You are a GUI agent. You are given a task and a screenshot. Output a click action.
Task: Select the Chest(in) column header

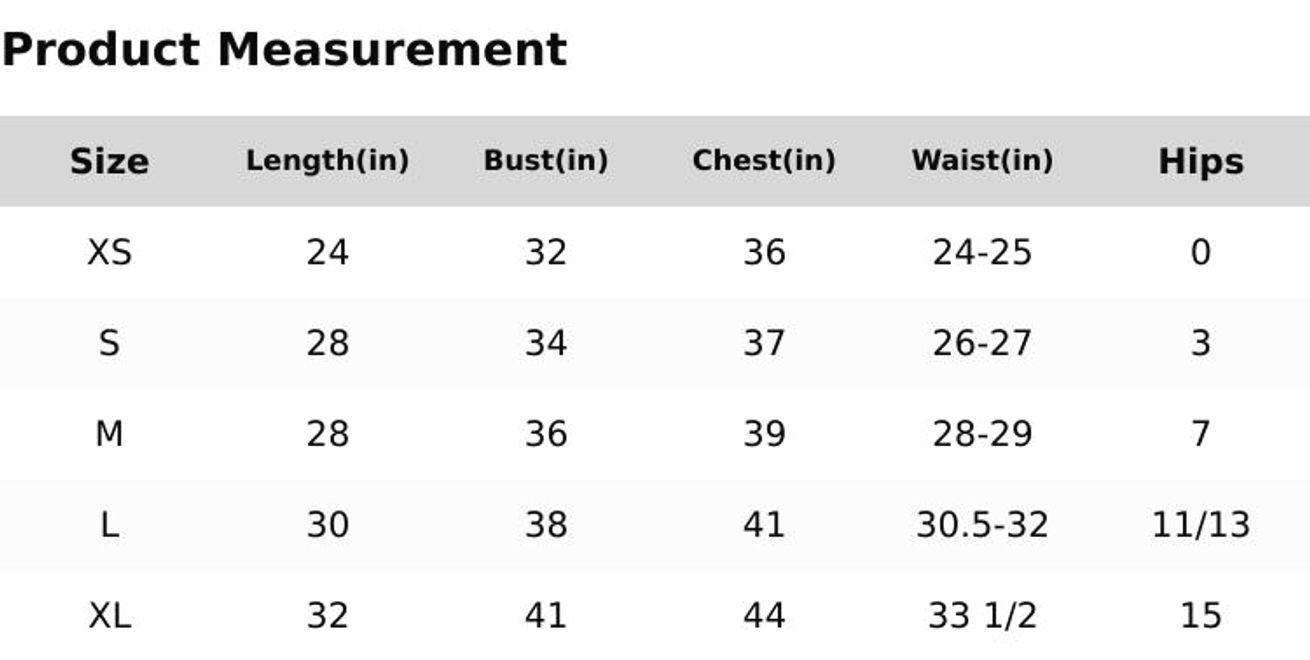[x=763, y=161]
